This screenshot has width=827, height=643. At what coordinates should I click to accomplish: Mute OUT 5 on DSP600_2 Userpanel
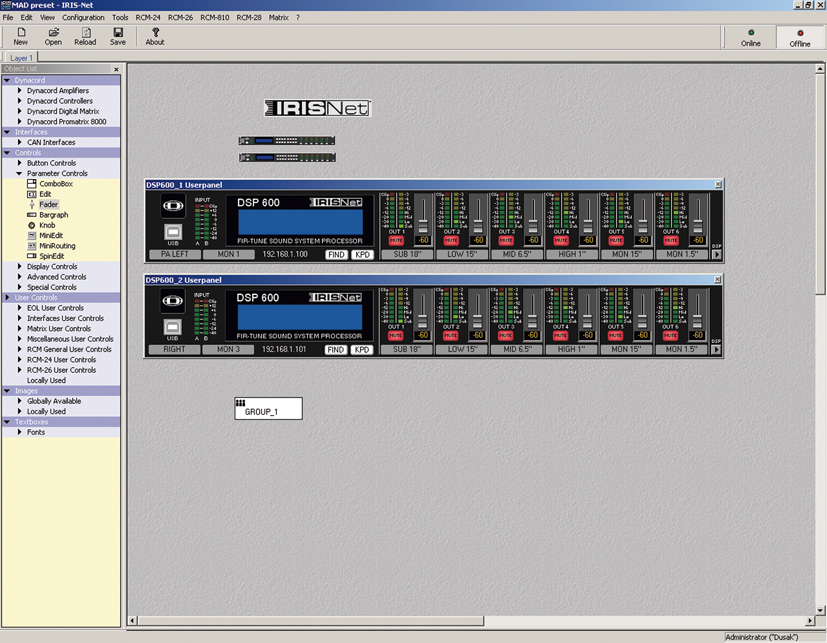tap(615, 335)
